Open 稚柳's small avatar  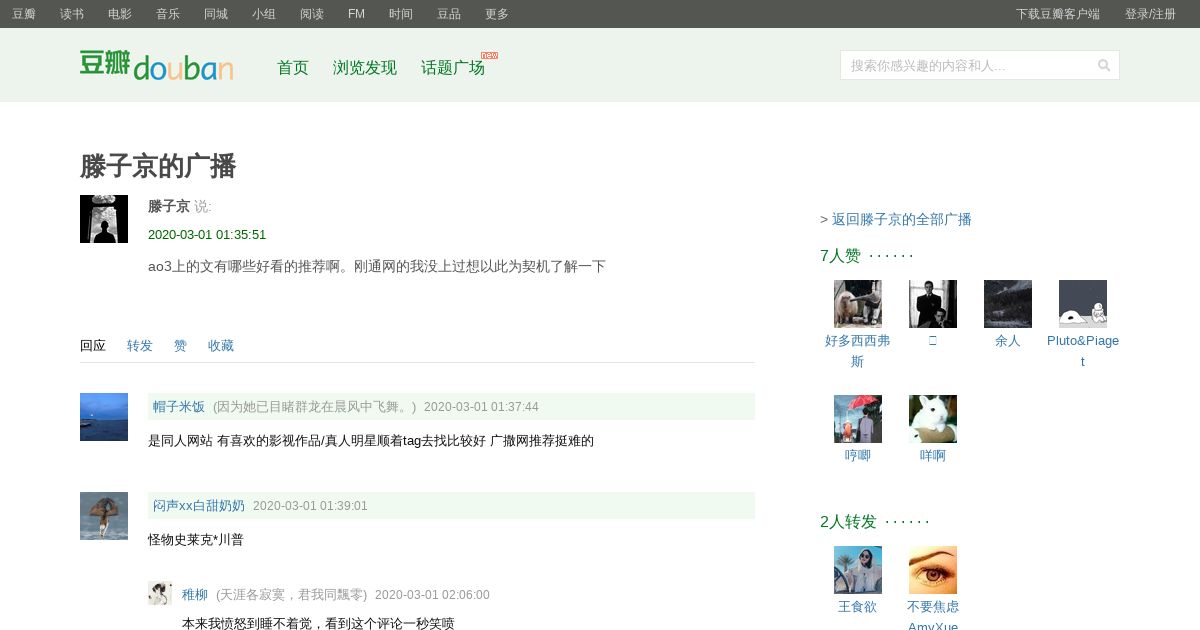tap(160, 593)
